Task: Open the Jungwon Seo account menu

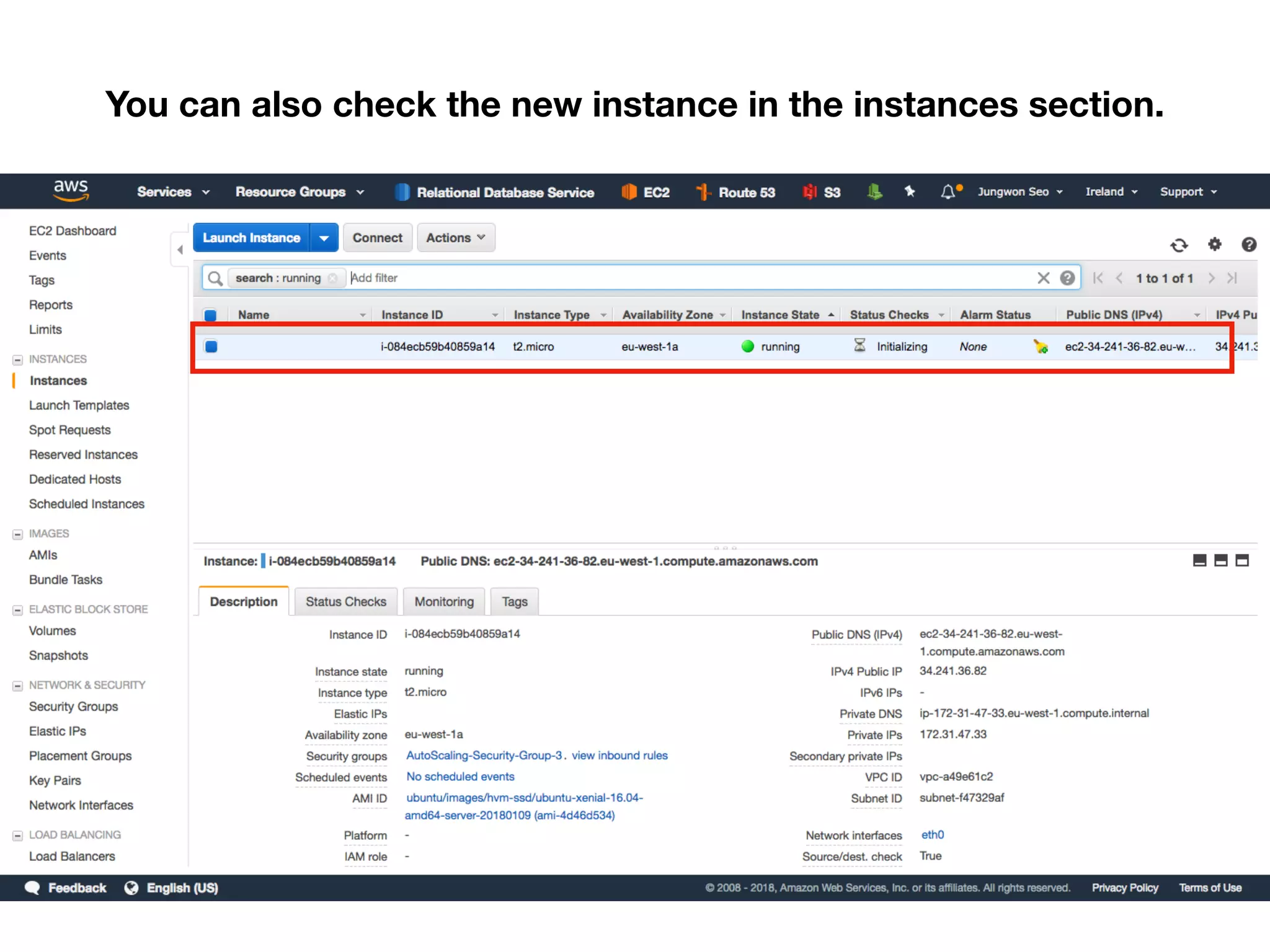Action: 1020,192
